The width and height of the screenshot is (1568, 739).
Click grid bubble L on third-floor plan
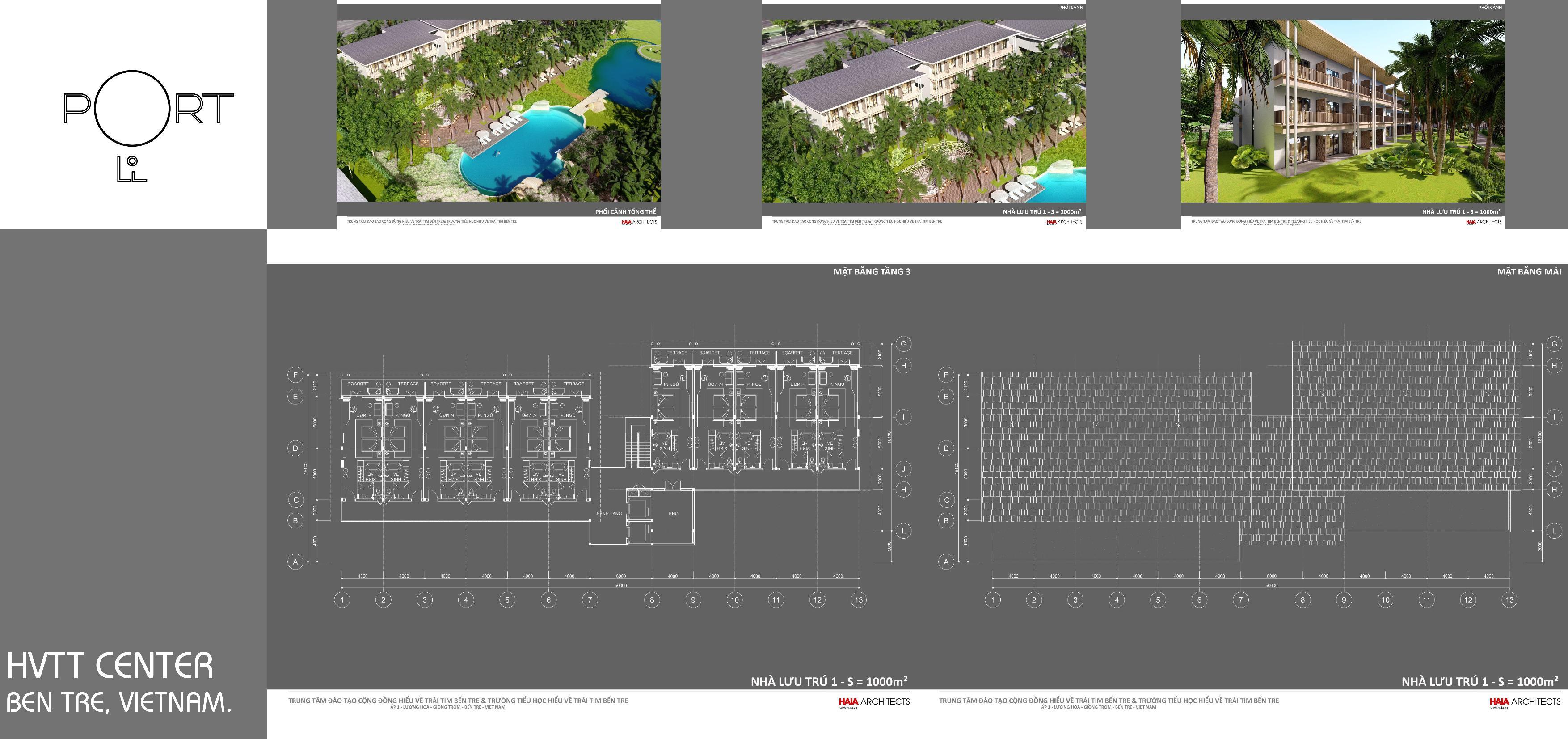coord(903,530)
